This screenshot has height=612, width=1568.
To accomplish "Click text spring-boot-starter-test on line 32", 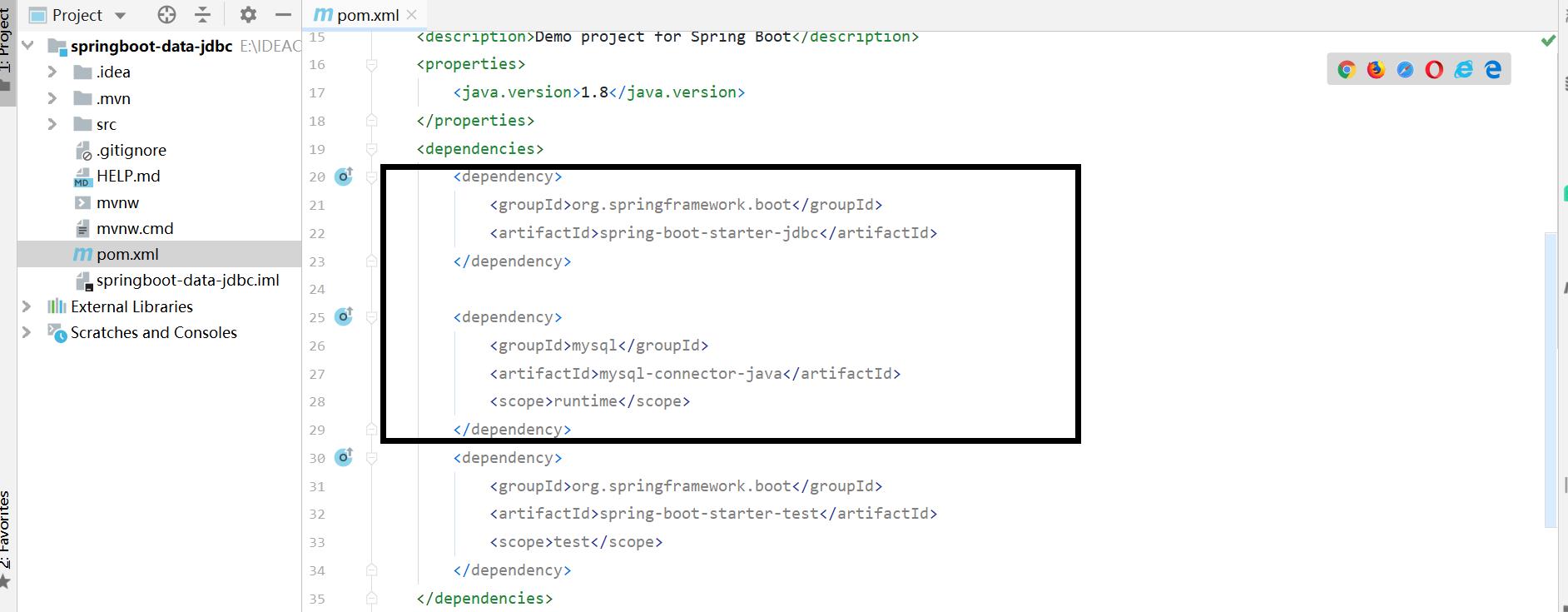I will [x=709, y=514].
